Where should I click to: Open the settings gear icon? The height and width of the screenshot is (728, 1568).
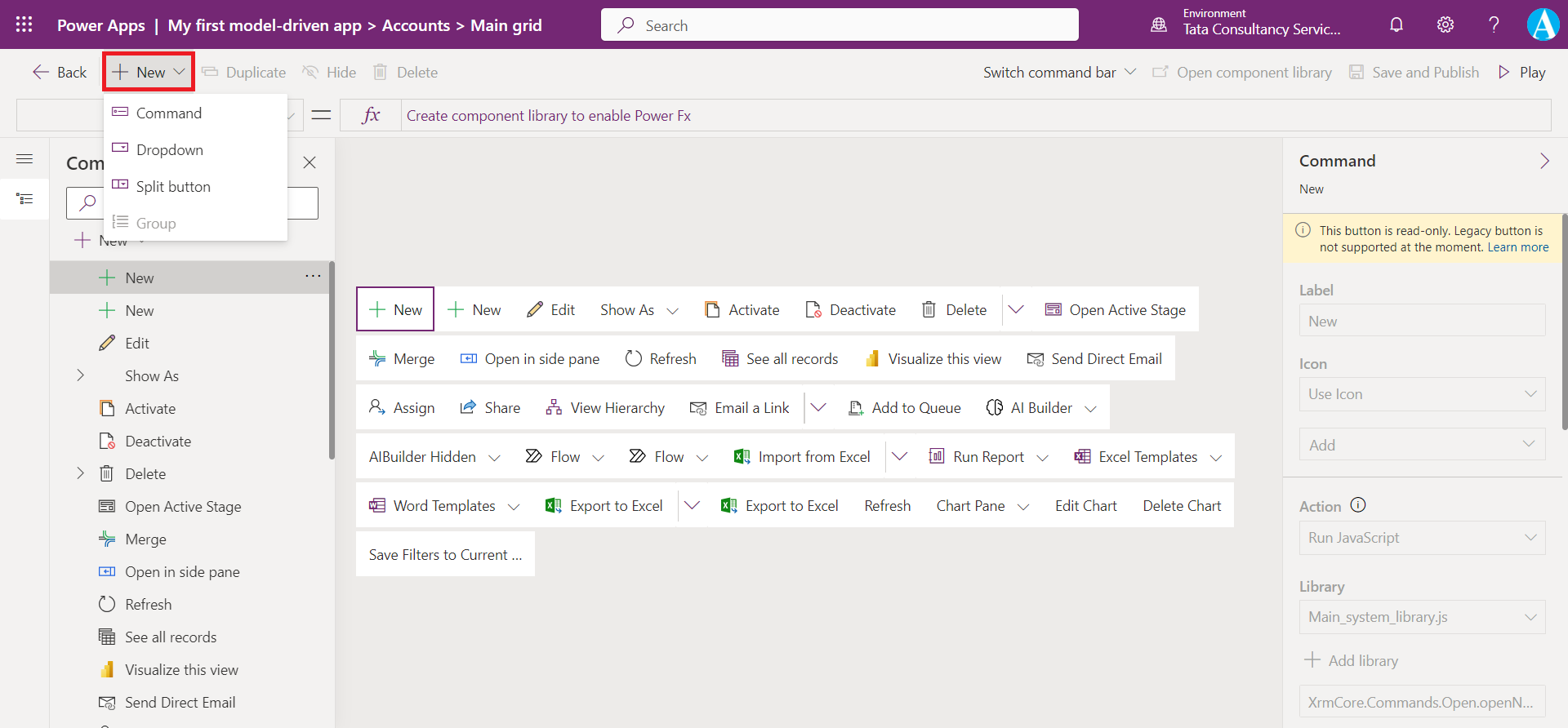coord(1445,24)
